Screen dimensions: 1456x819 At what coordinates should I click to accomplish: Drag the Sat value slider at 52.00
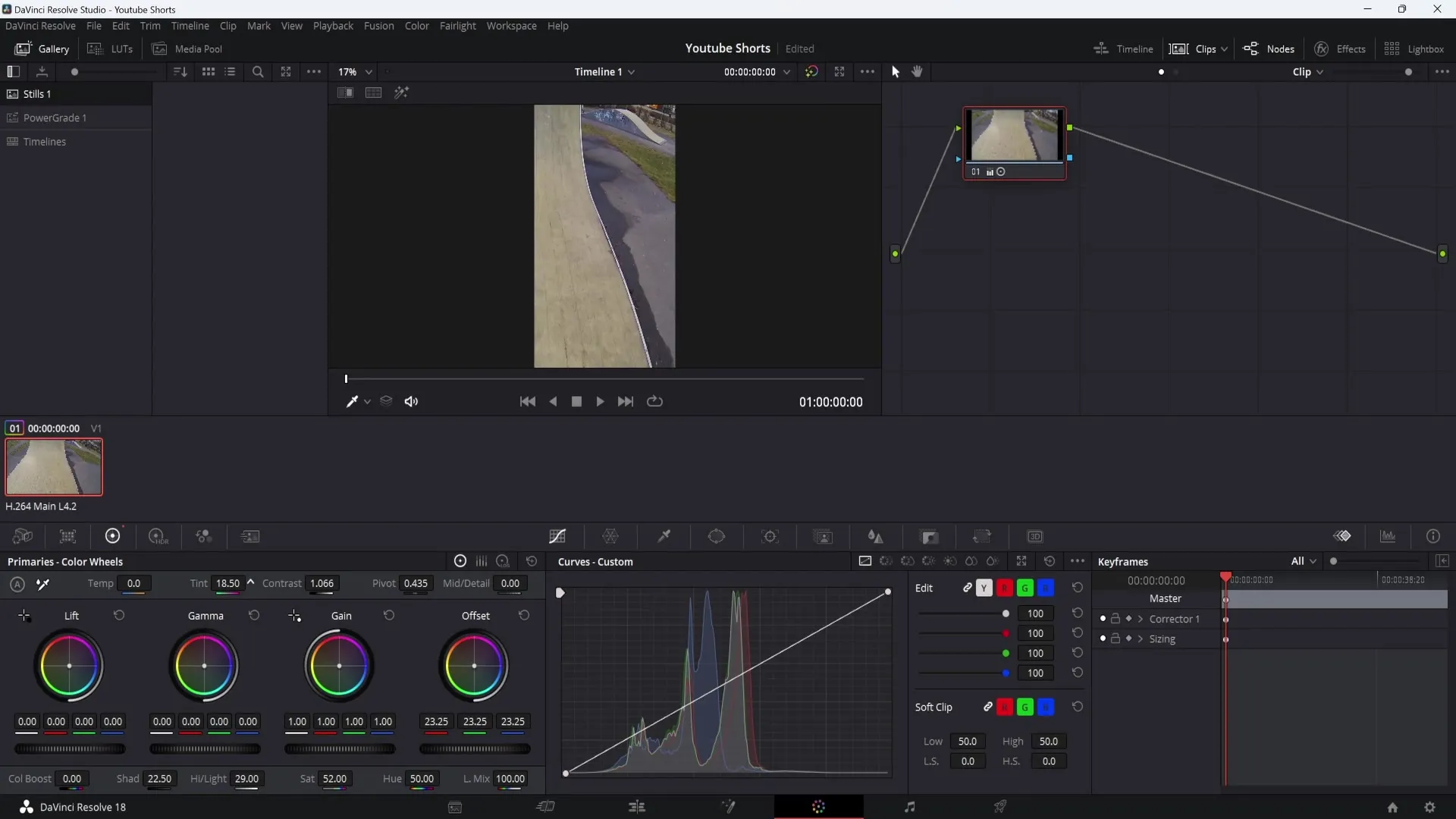click(x=335, y=778)
